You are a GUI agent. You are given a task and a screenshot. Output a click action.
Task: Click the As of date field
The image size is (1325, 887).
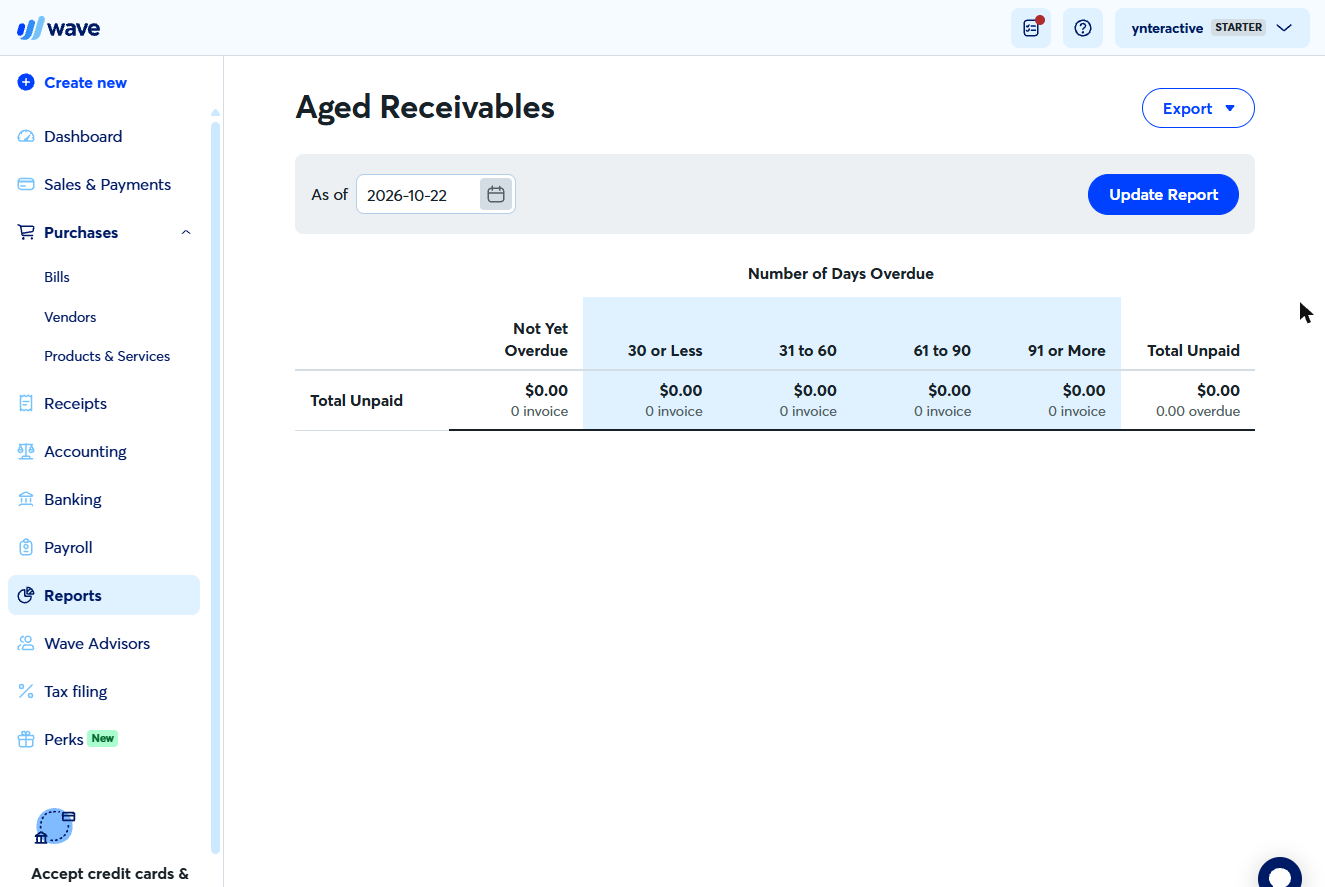pyautogui.click(x=436, y=194)
